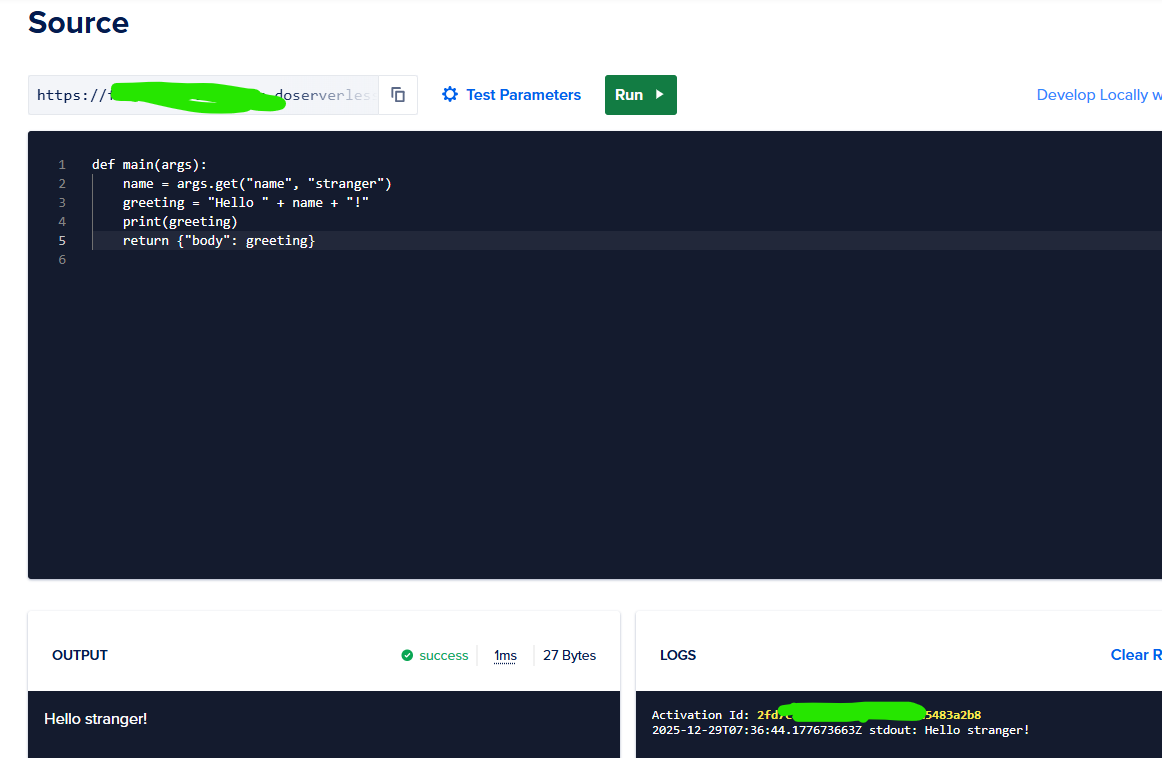This screenshot has height=758, width=1162.
Task: Place cursor on line 1 def main(args):
Action: [150, 164]
